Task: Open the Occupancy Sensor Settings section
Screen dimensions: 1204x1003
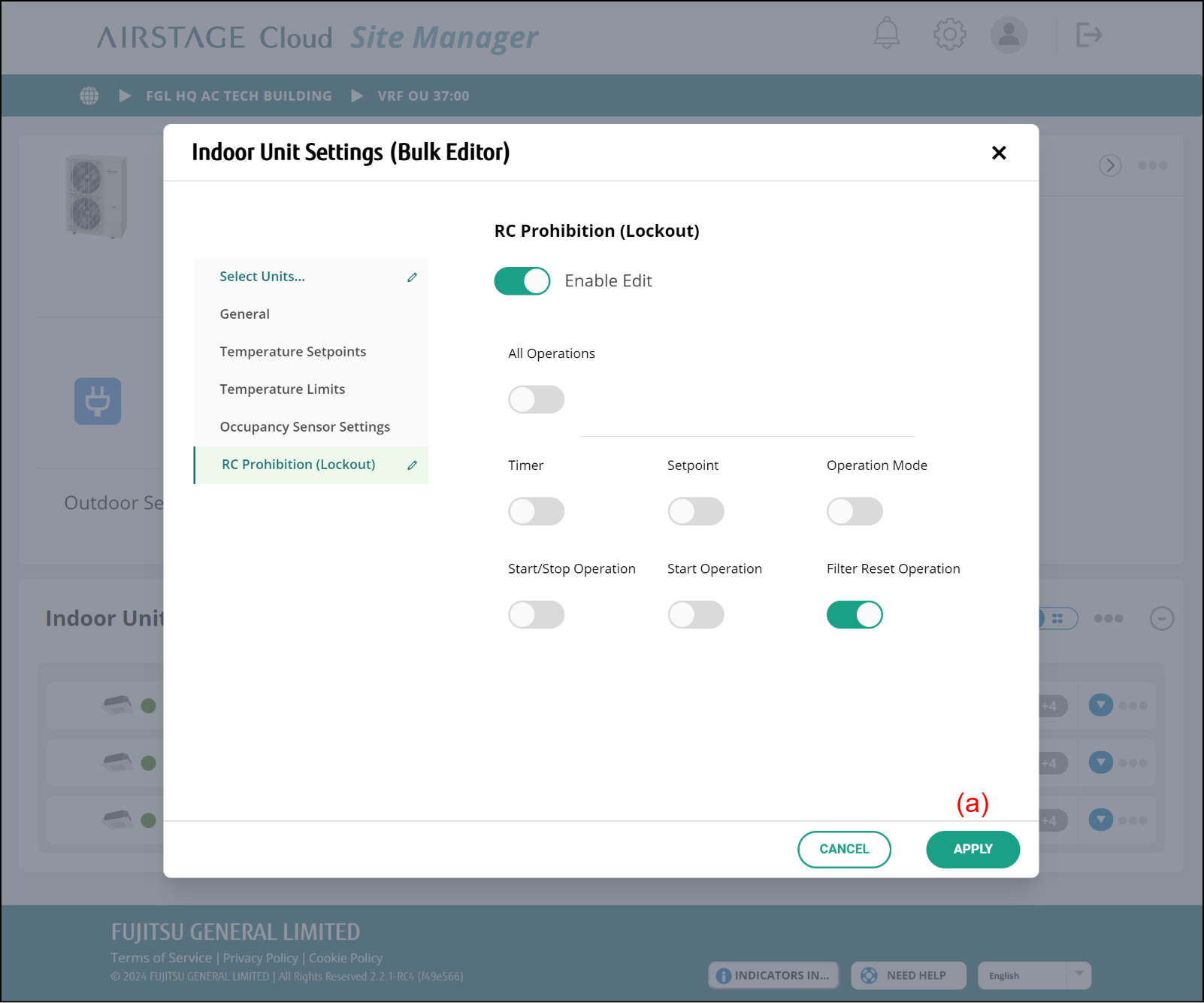Action: tap(304, 427)
